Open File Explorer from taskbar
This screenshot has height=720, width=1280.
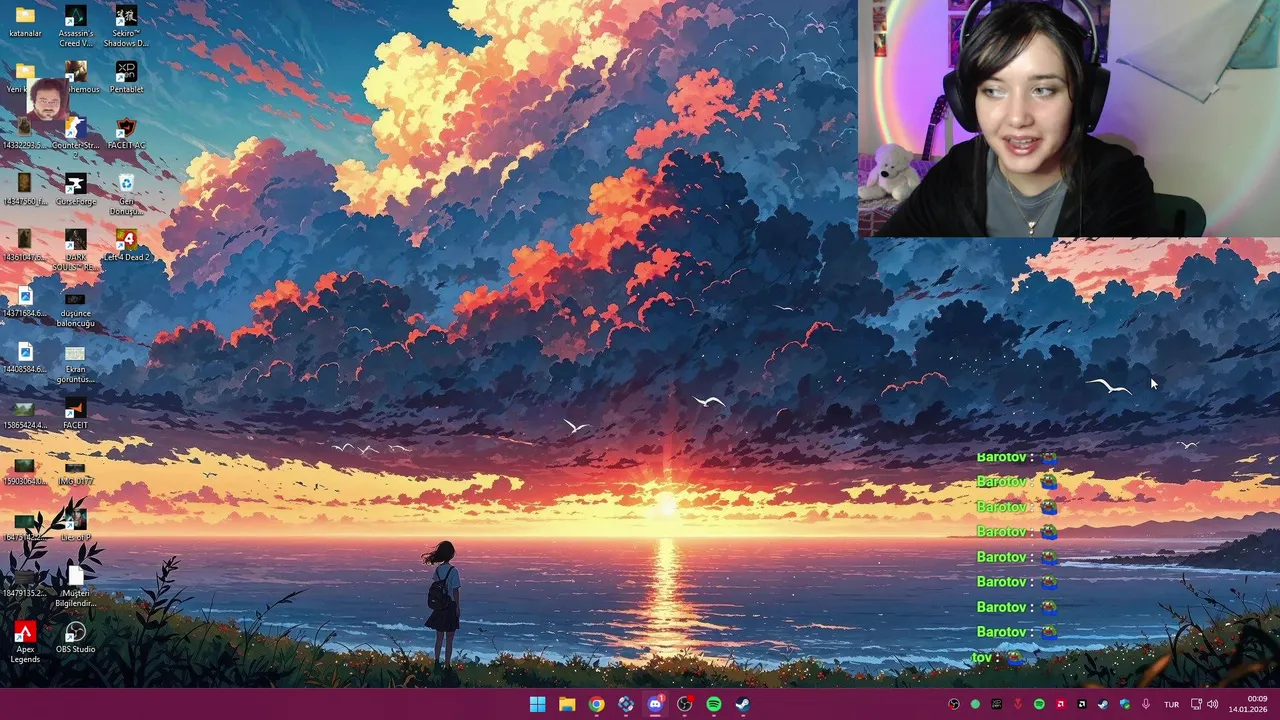click(567, 704)
